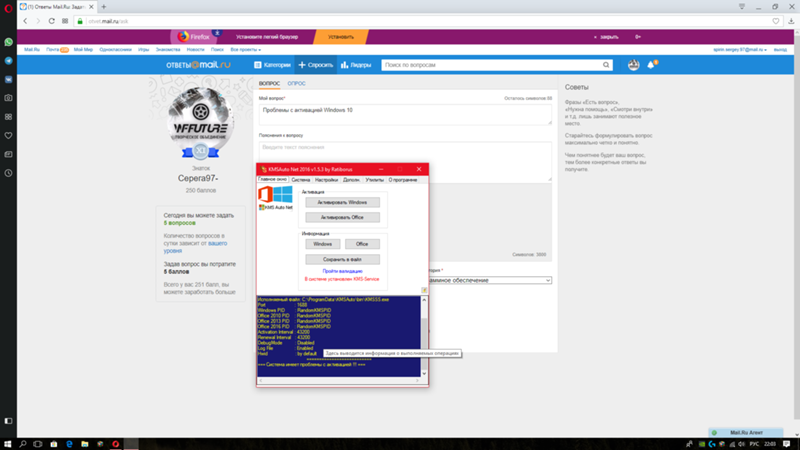Click KMSAuto log horizontal scrollbar
The width and height of the screenshot is (800, 450).
click(x=339, y=381)
